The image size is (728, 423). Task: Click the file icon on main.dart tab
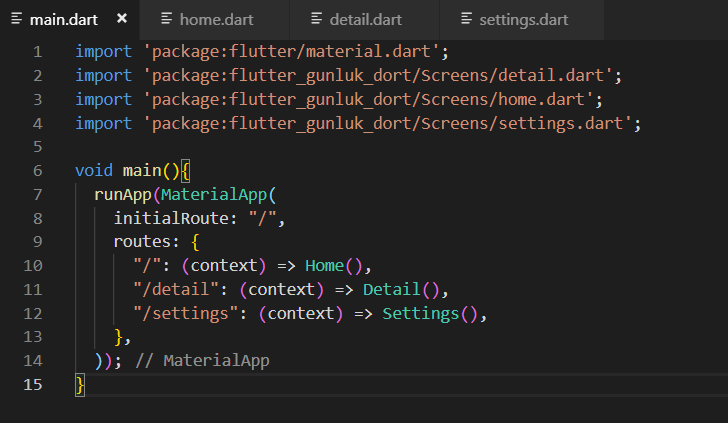[x=17, y=19]
